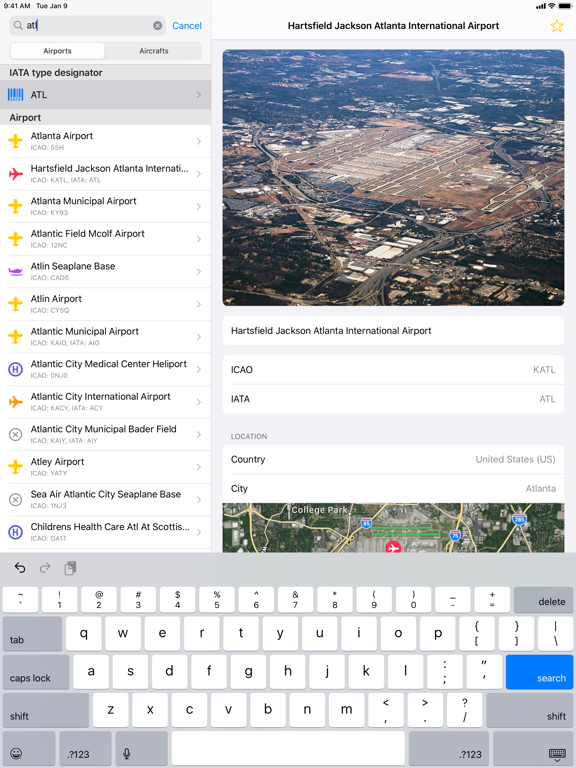Image resolution: width=576 pixels, height=768 pixels.
Task: Select the Country United States row
Action: click(393, 459)
